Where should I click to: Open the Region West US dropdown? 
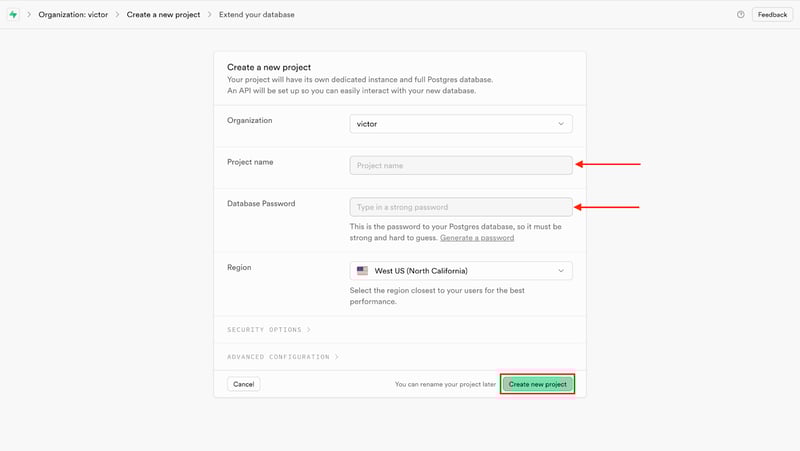(x=461, y=271)
